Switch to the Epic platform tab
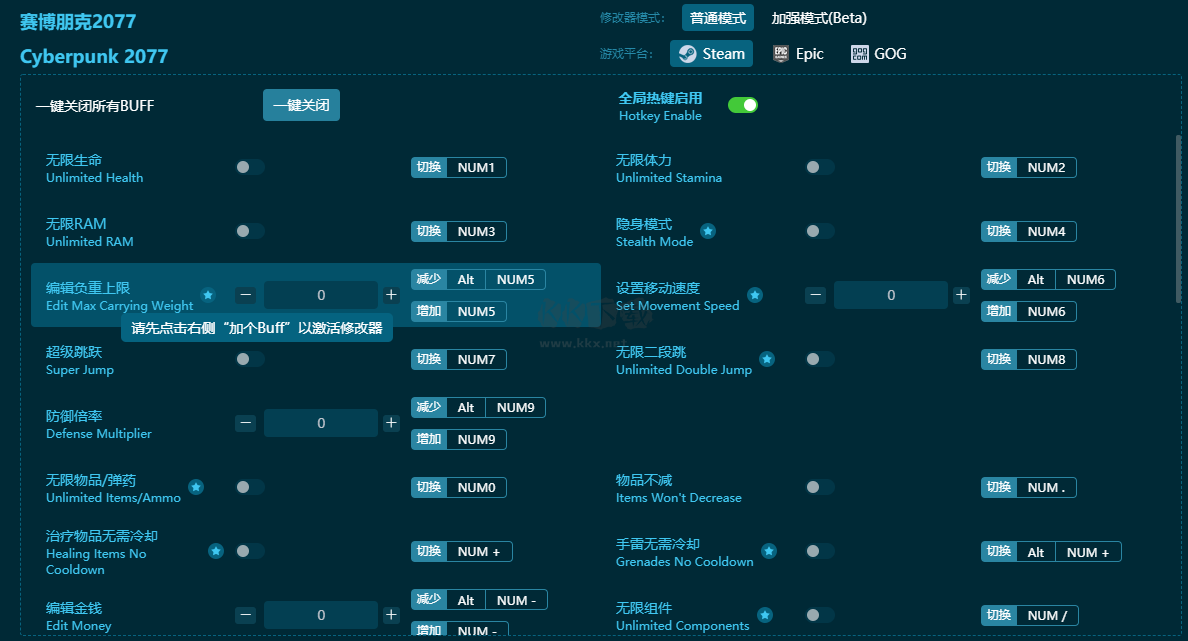This screenshot has width=1188, height=641. tap(799, 54)
